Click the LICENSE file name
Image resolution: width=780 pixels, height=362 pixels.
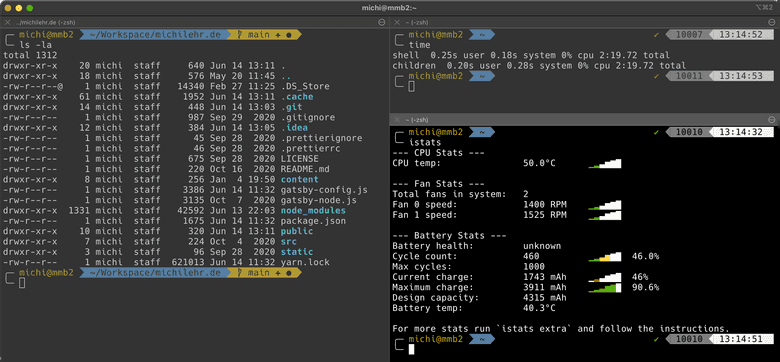point(299,159)
